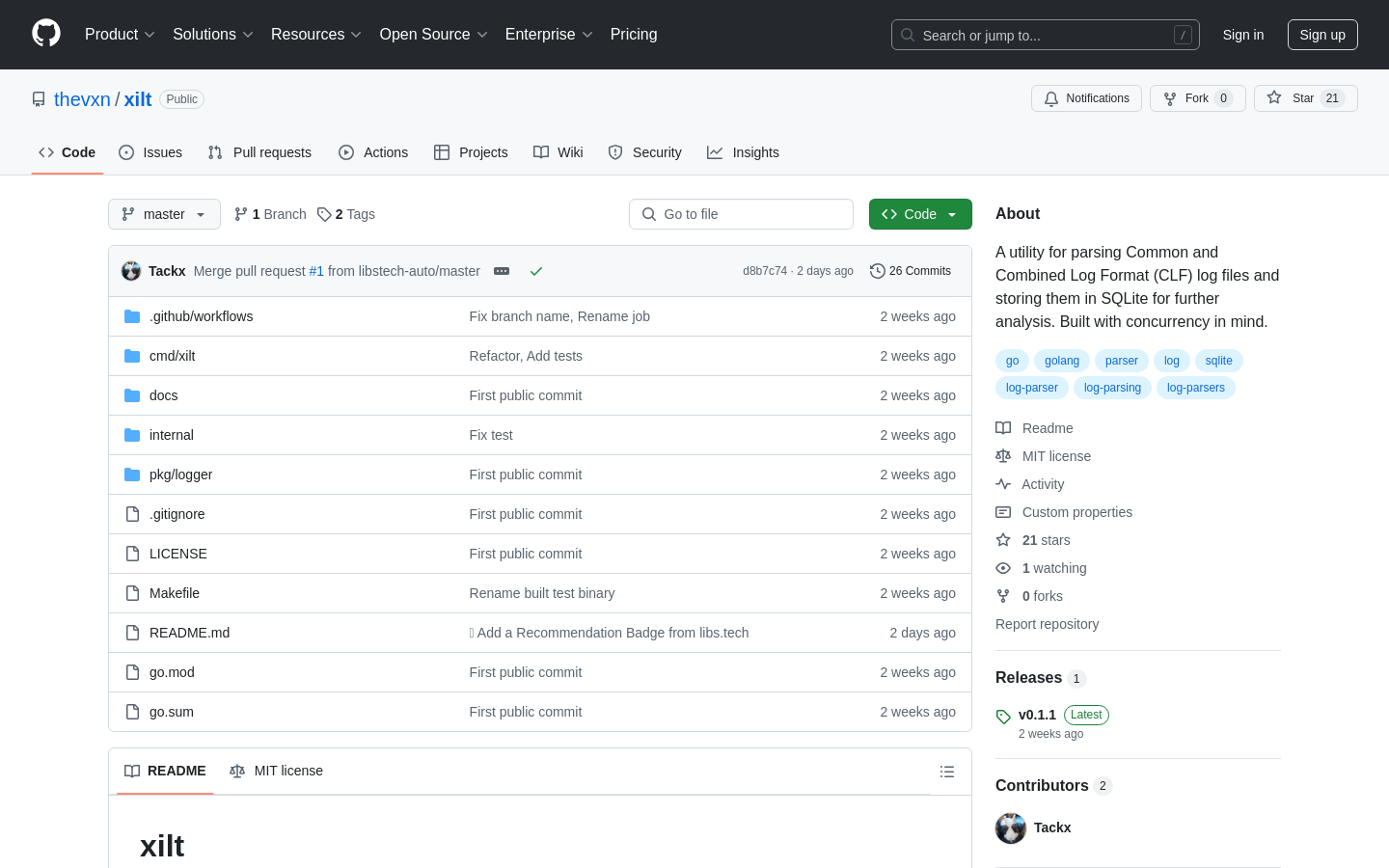Open the Projects tab
Screen dimensions: 1389x868
point(471,152)
